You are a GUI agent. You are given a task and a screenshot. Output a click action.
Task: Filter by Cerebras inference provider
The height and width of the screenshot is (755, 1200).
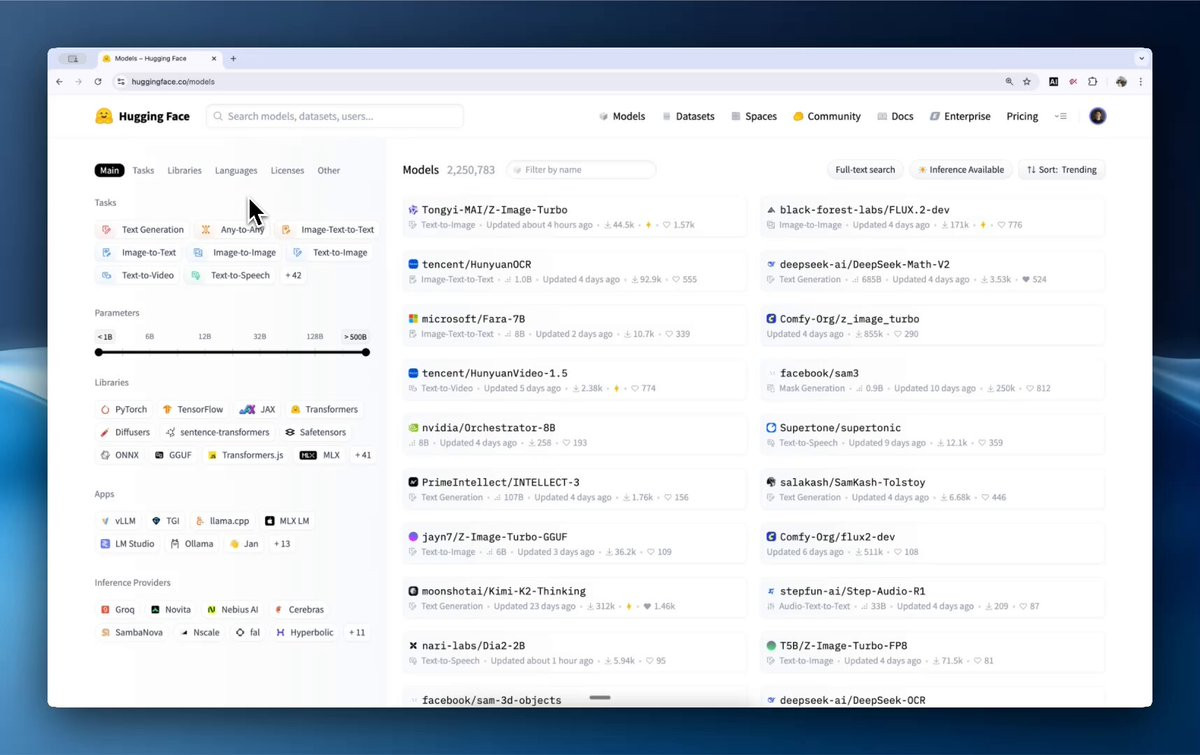click(x=300, y=609)
